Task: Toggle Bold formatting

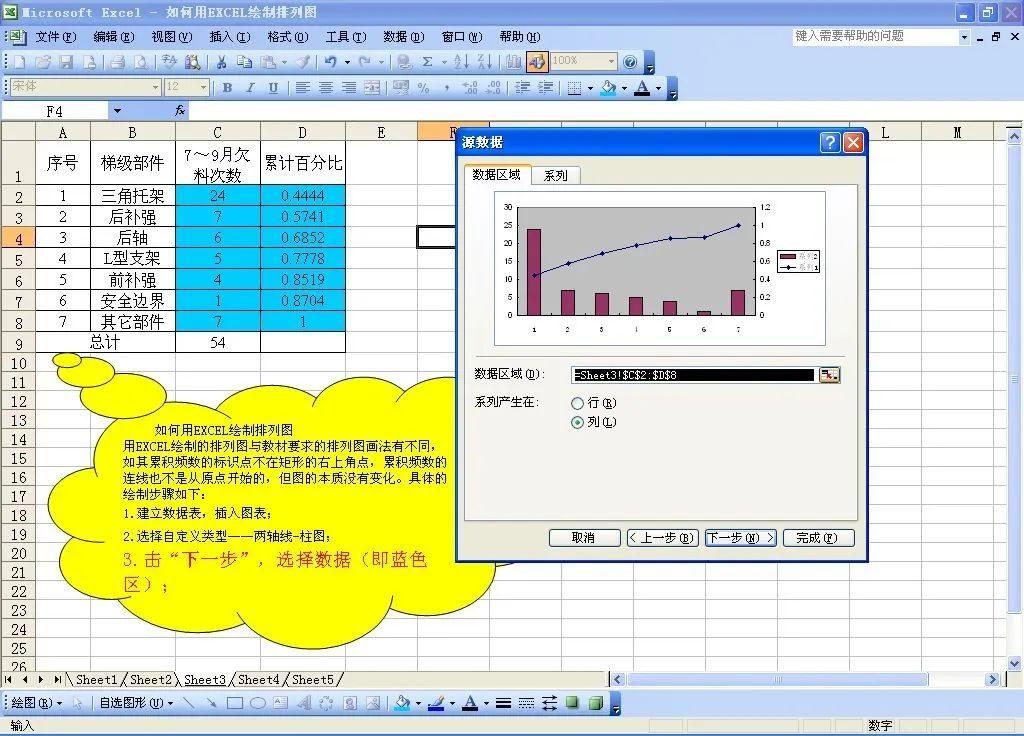Action: [227, 88]
